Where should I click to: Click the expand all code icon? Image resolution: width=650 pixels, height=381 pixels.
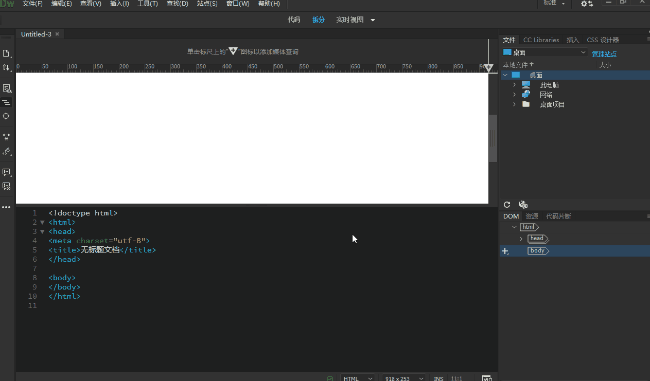pyautogui.click(x=6, y=136)
